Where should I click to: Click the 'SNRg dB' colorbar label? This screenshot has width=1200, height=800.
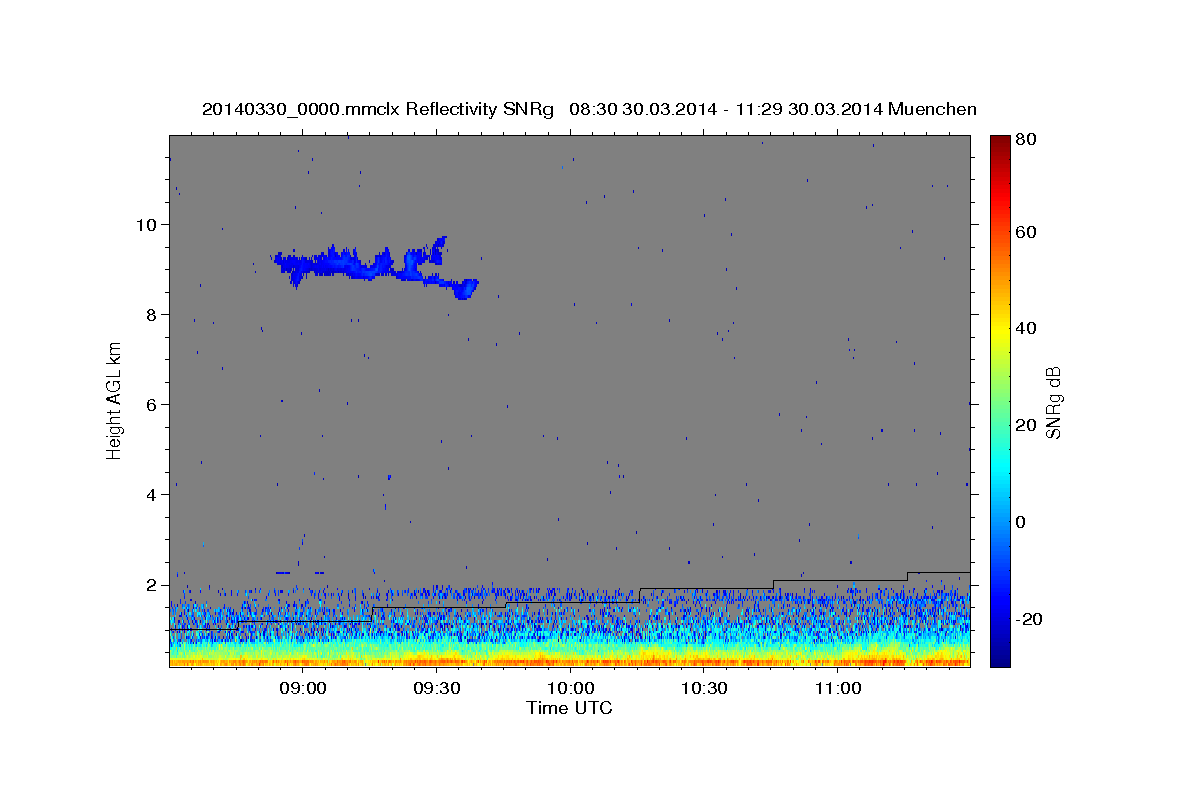[x=1053, y=402]
